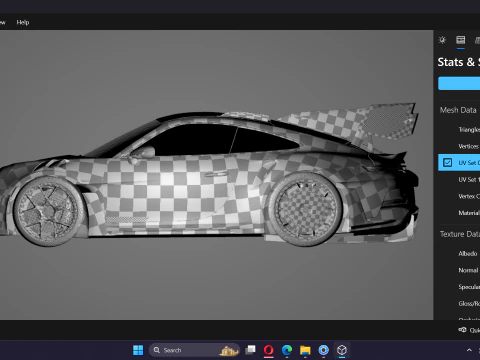Select Gloss/Roughness under Texture Data
The image size is (480, 360).
point(469,304)
